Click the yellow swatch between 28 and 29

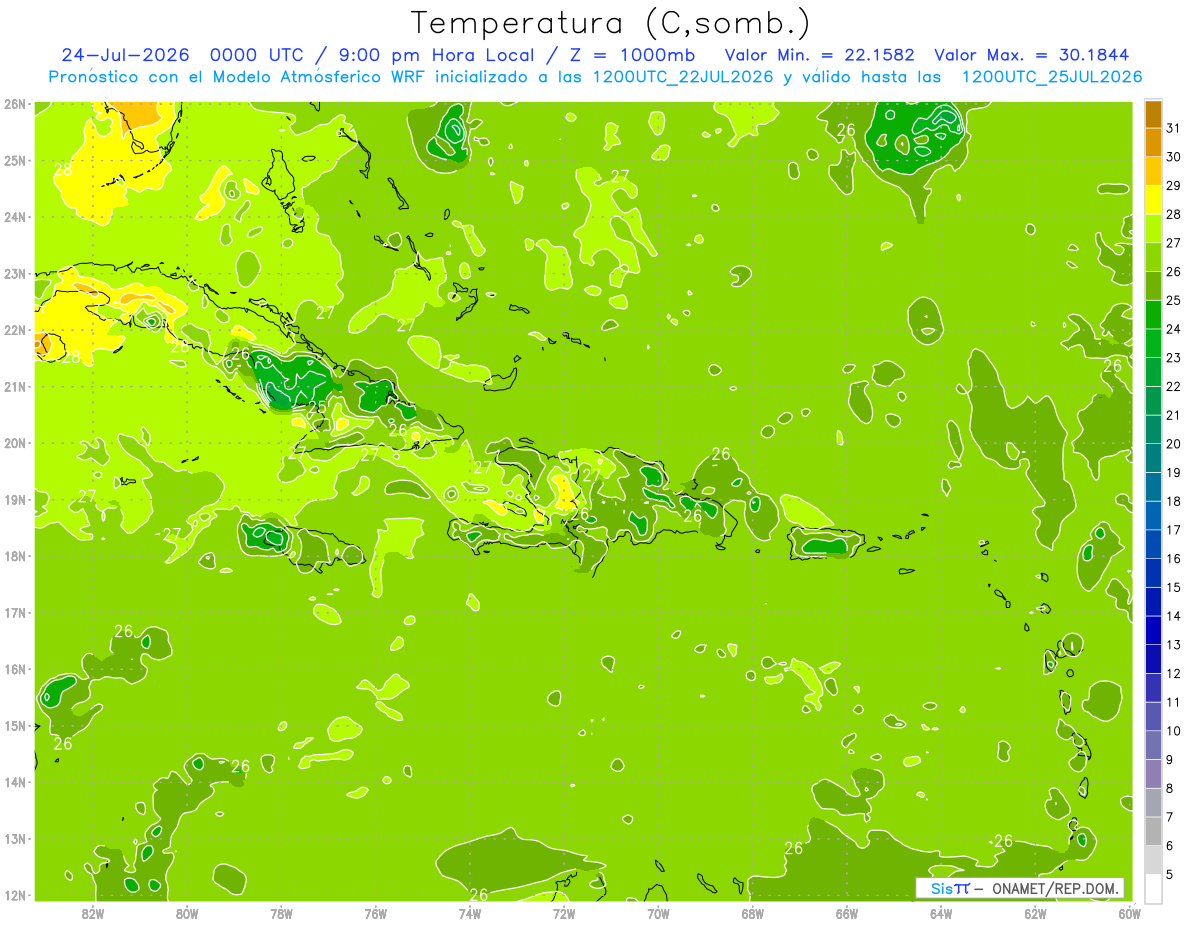[1153, 200]
